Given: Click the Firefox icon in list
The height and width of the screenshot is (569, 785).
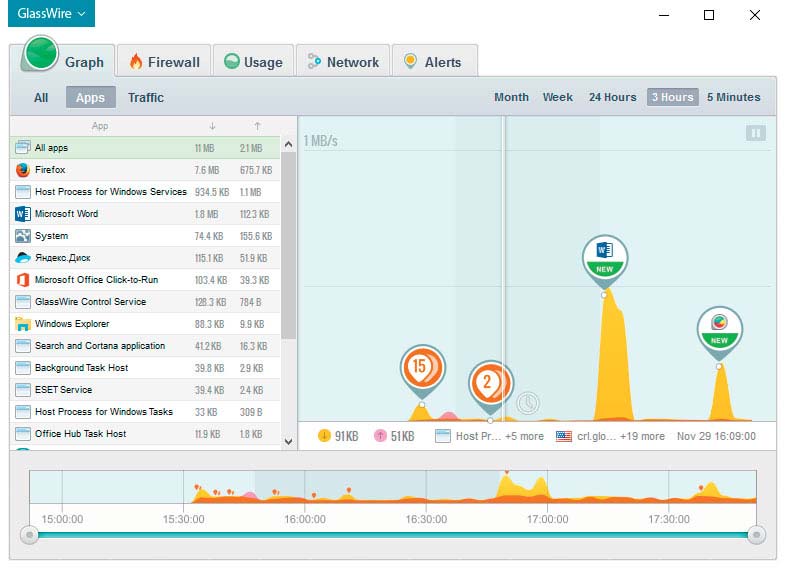Looking at the screenshot, I should 23,170.
